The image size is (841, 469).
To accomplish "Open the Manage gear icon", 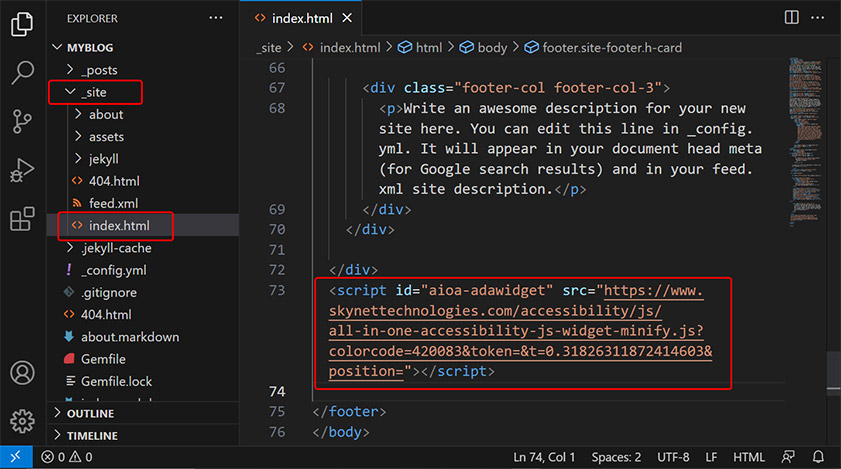I will pos(22,421).
